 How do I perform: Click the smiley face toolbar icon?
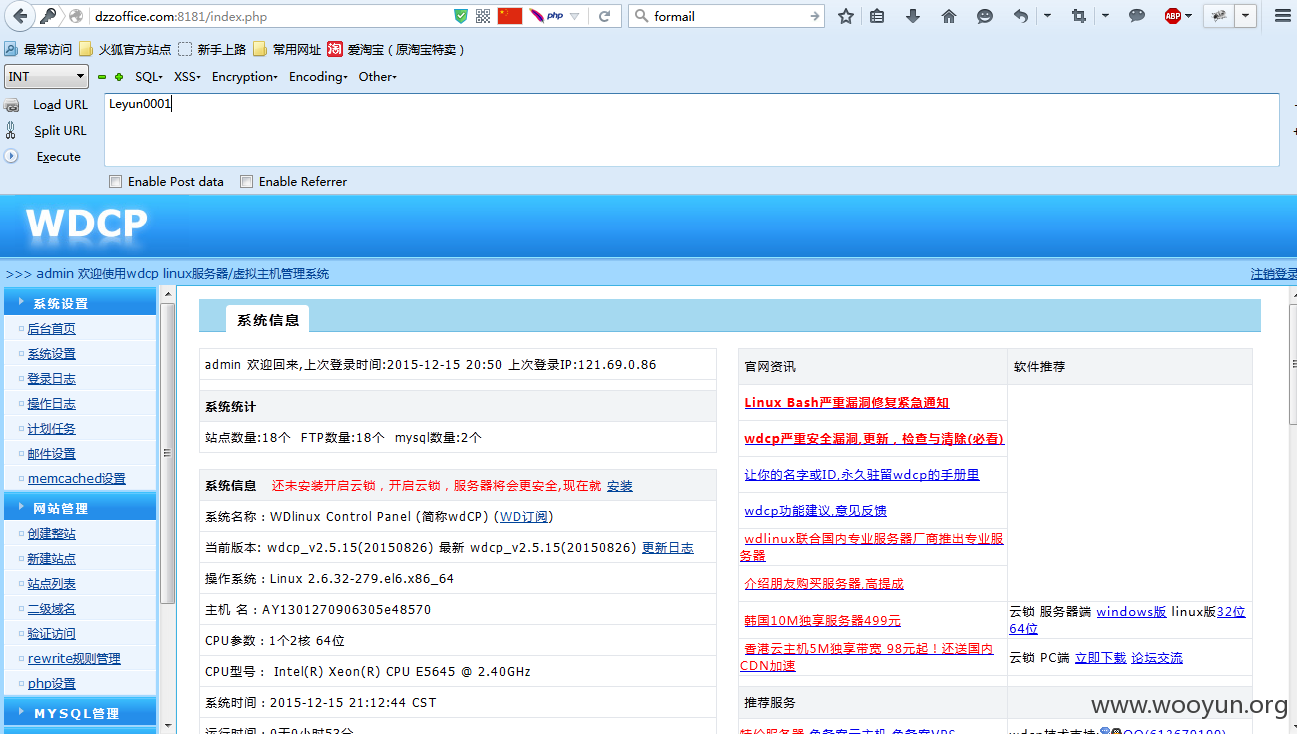coord(985,16)
